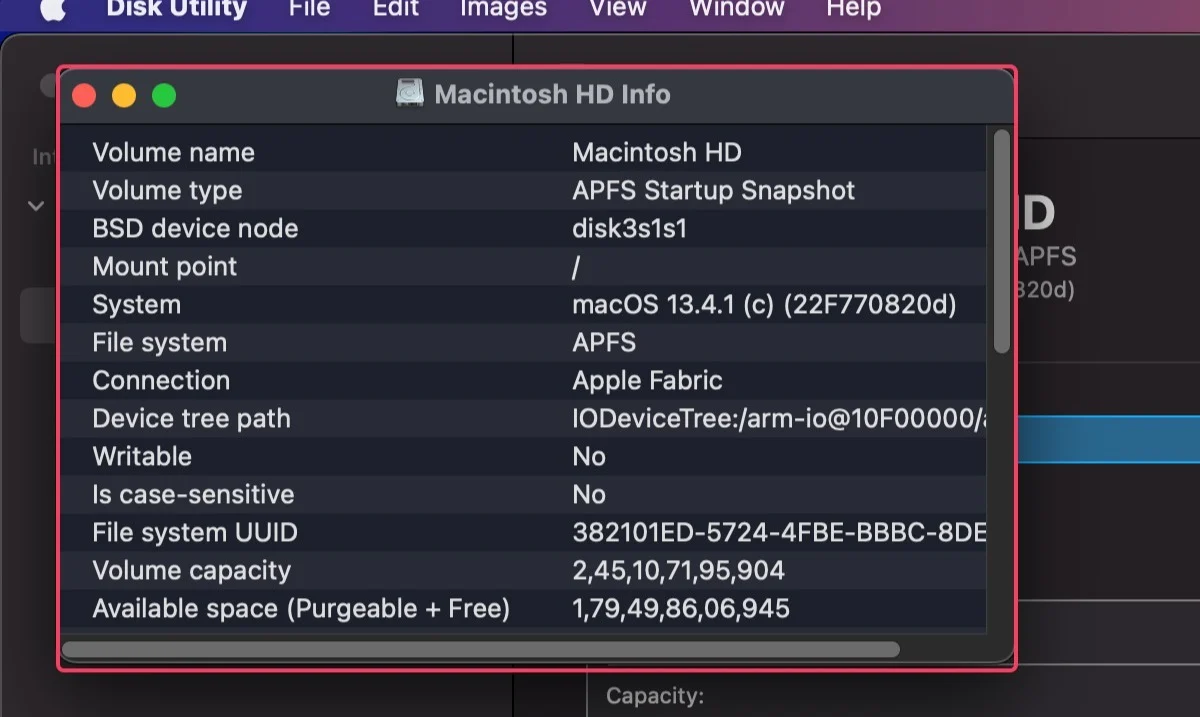The width and height of the screenshot is (1200, 717).
Task: Select the value Macintosh HD
Action: [657, 153]
